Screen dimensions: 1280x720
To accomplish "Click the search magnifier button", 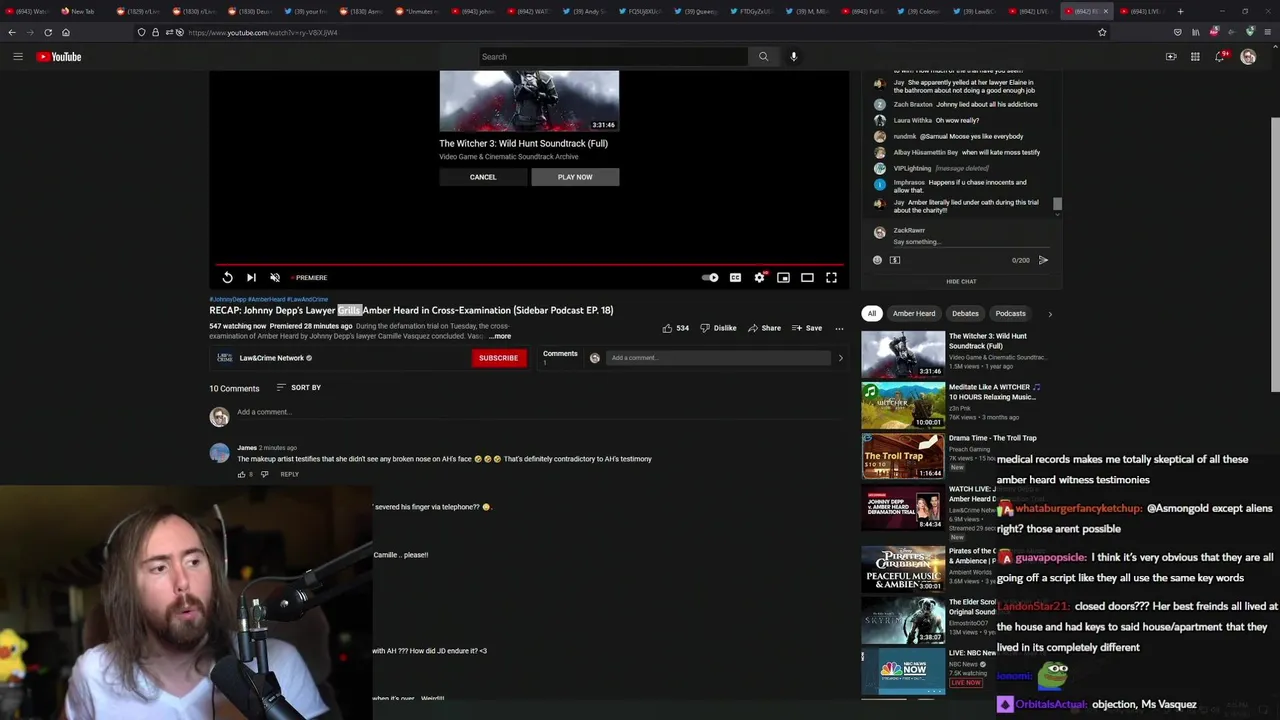I will click(x=763, y=57).
